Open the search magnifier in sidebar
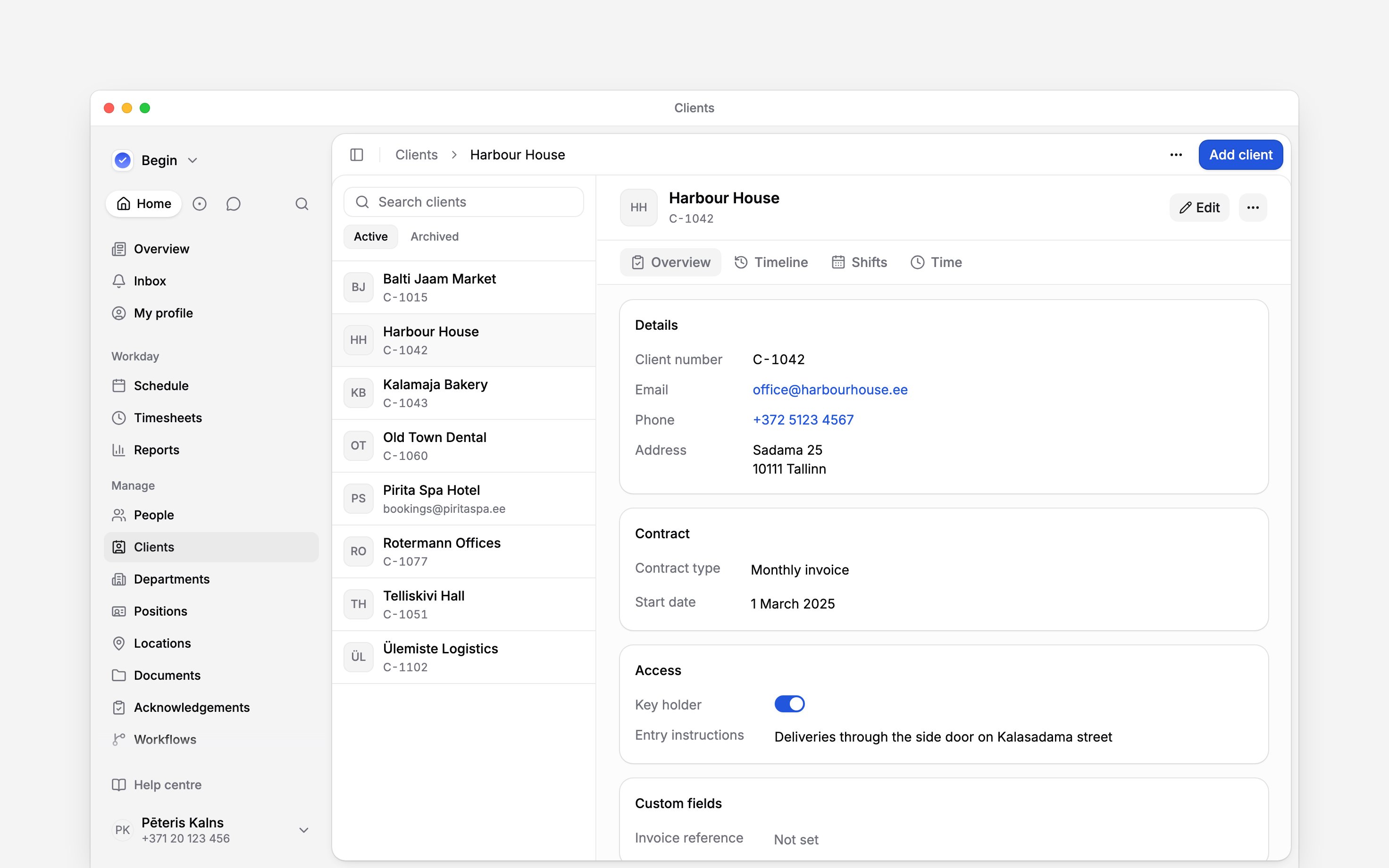The width and height of the screenshot is (1389, 868). (x=302, y=204)
